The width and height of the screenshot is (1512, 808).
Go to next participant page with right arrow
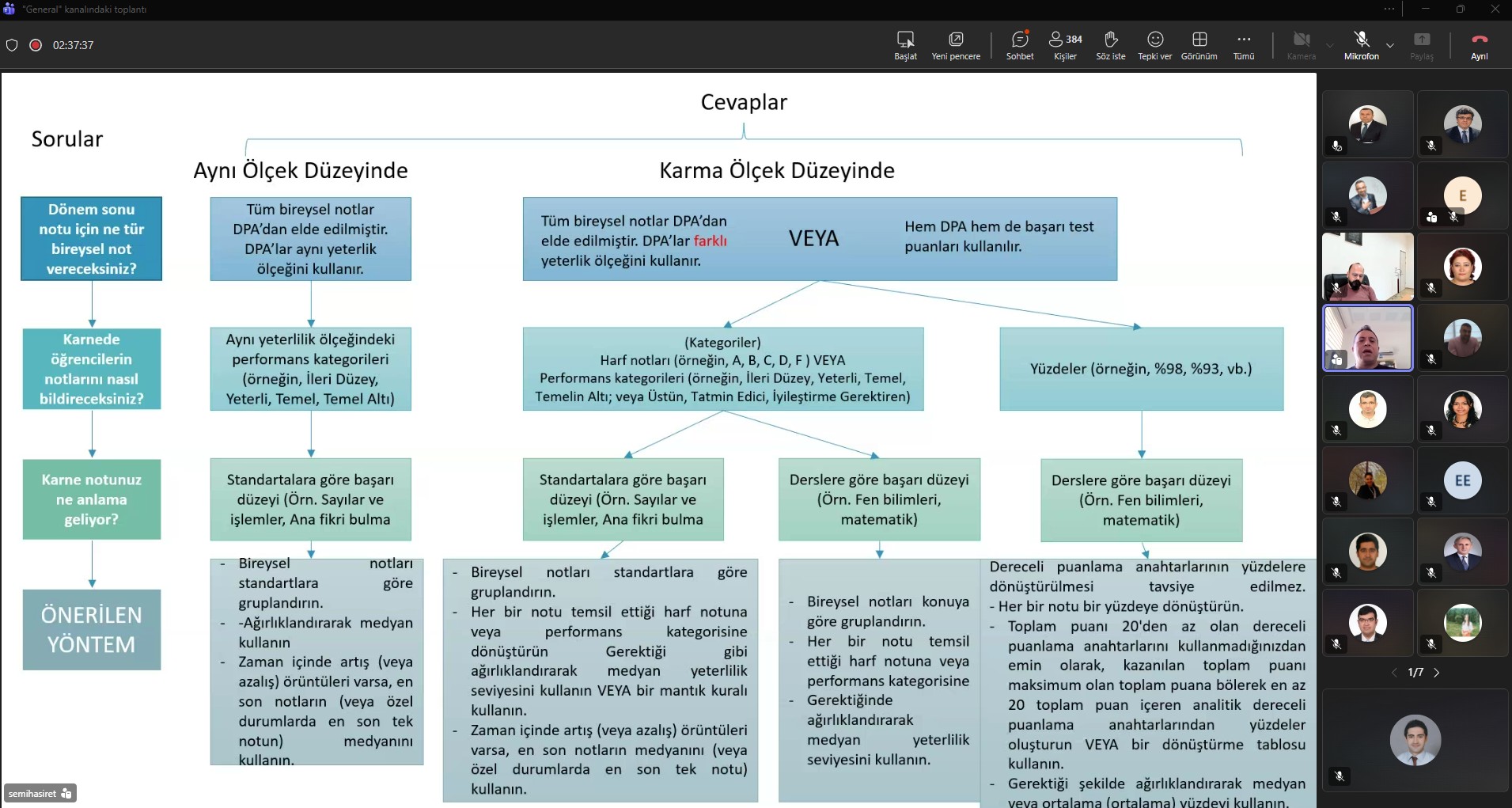pos(1437,672)
